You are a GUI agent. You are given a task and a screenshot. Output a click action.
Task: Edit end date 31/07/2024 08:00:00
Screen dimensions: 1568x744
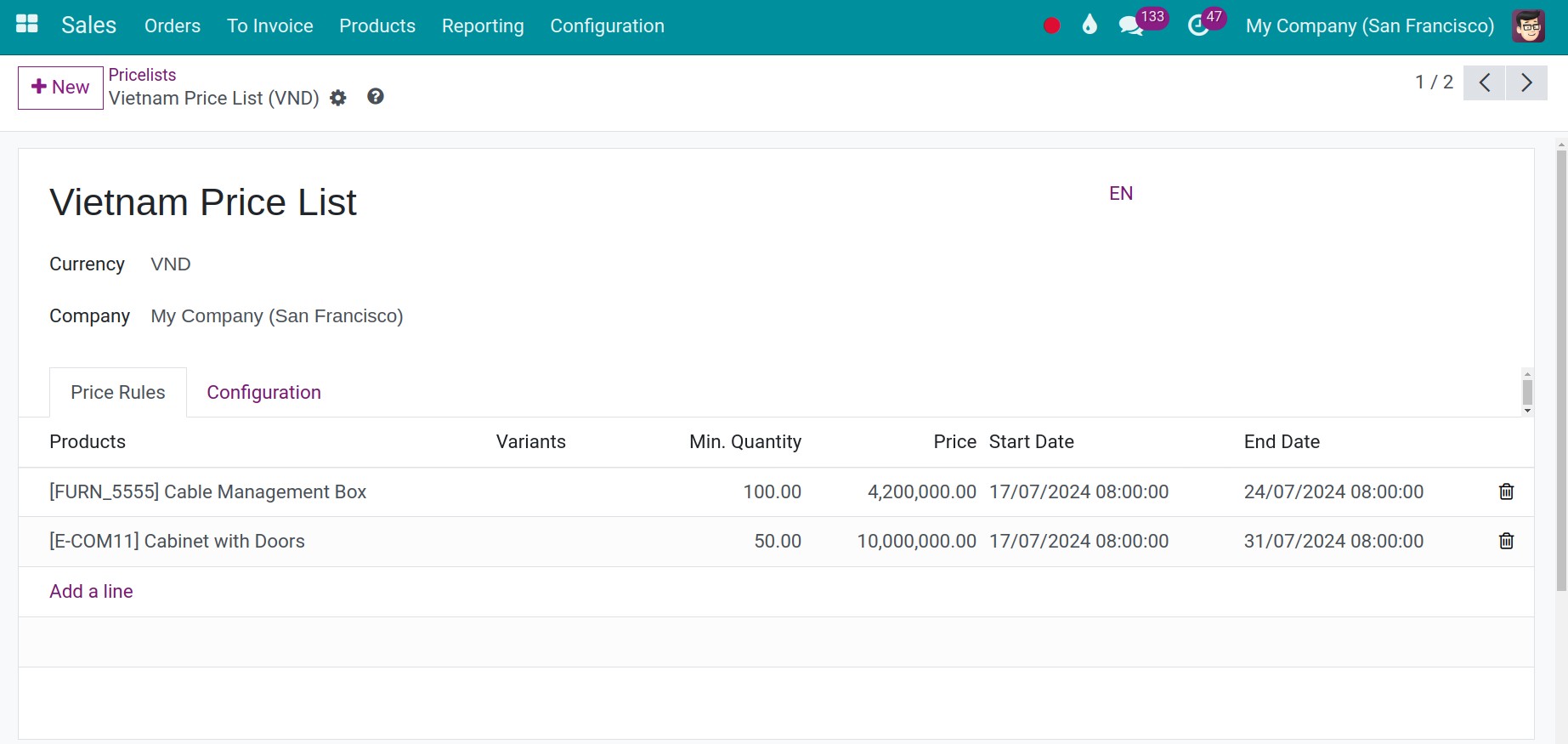point(1333,541)
